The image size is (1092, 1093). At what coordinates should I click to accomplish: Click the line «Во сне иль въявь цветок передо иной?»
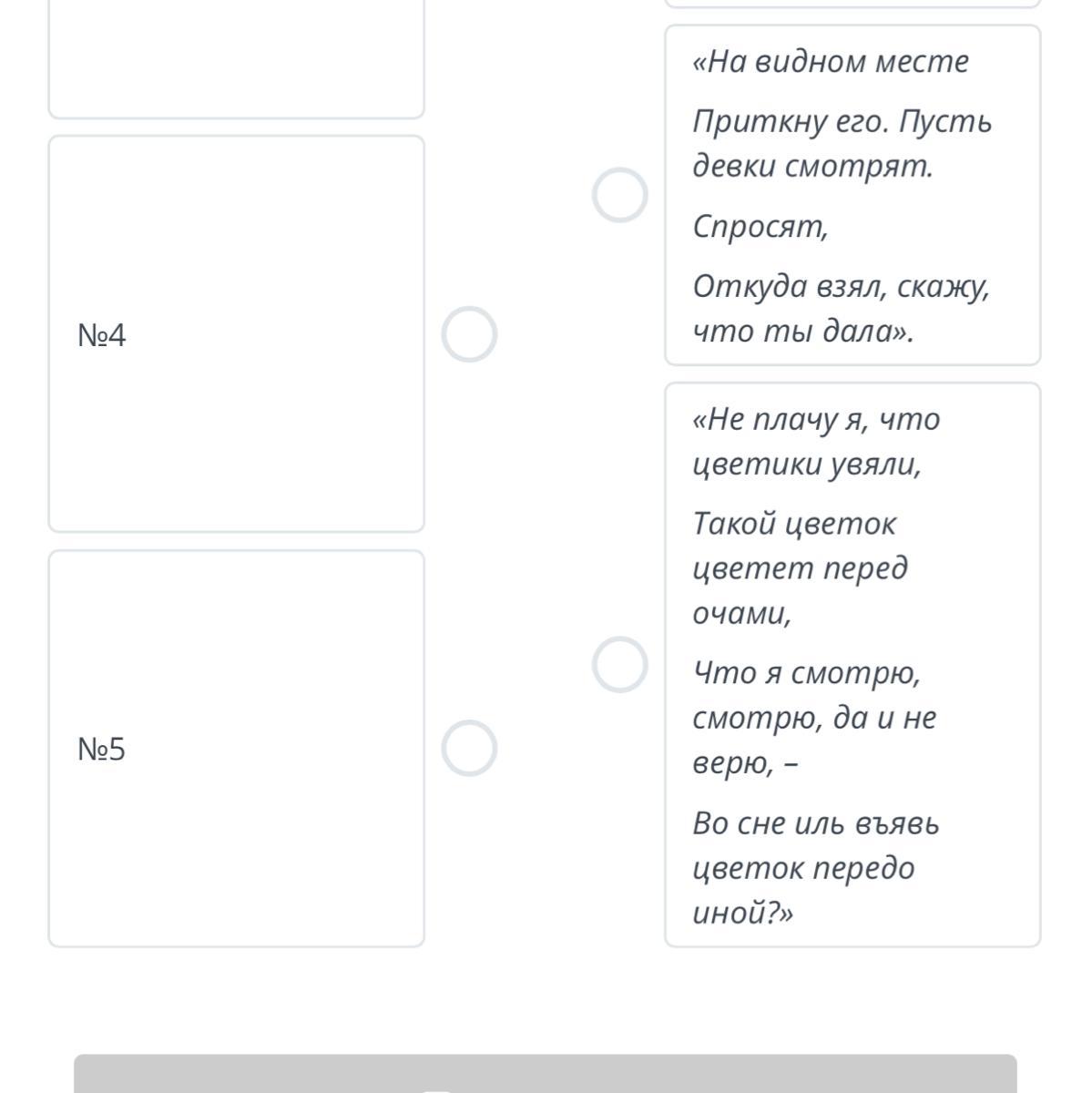814,867
